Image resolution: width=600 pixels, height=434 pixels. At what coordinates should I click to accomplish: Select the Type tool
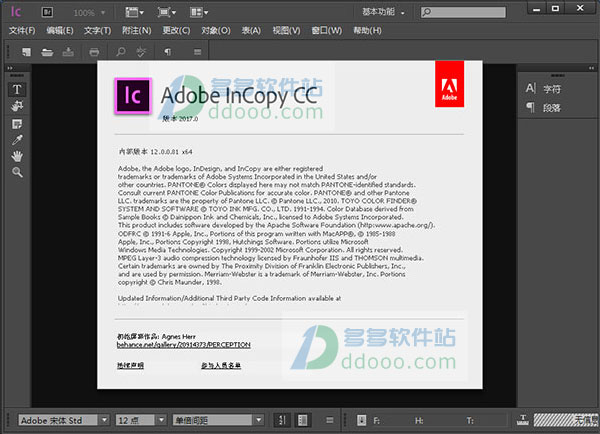(x=17, y=90)
